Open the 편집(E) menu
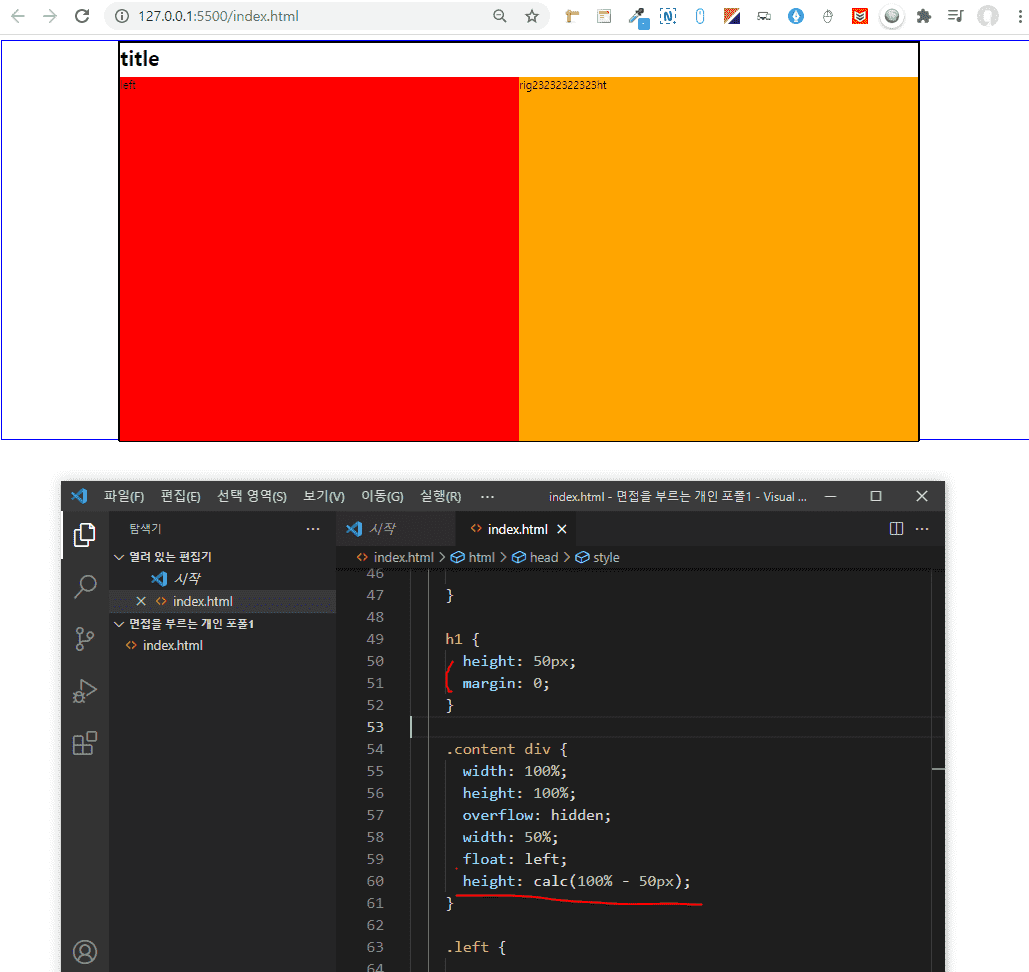This screenshot has width=1029, height=972. [x=180, y=497]
